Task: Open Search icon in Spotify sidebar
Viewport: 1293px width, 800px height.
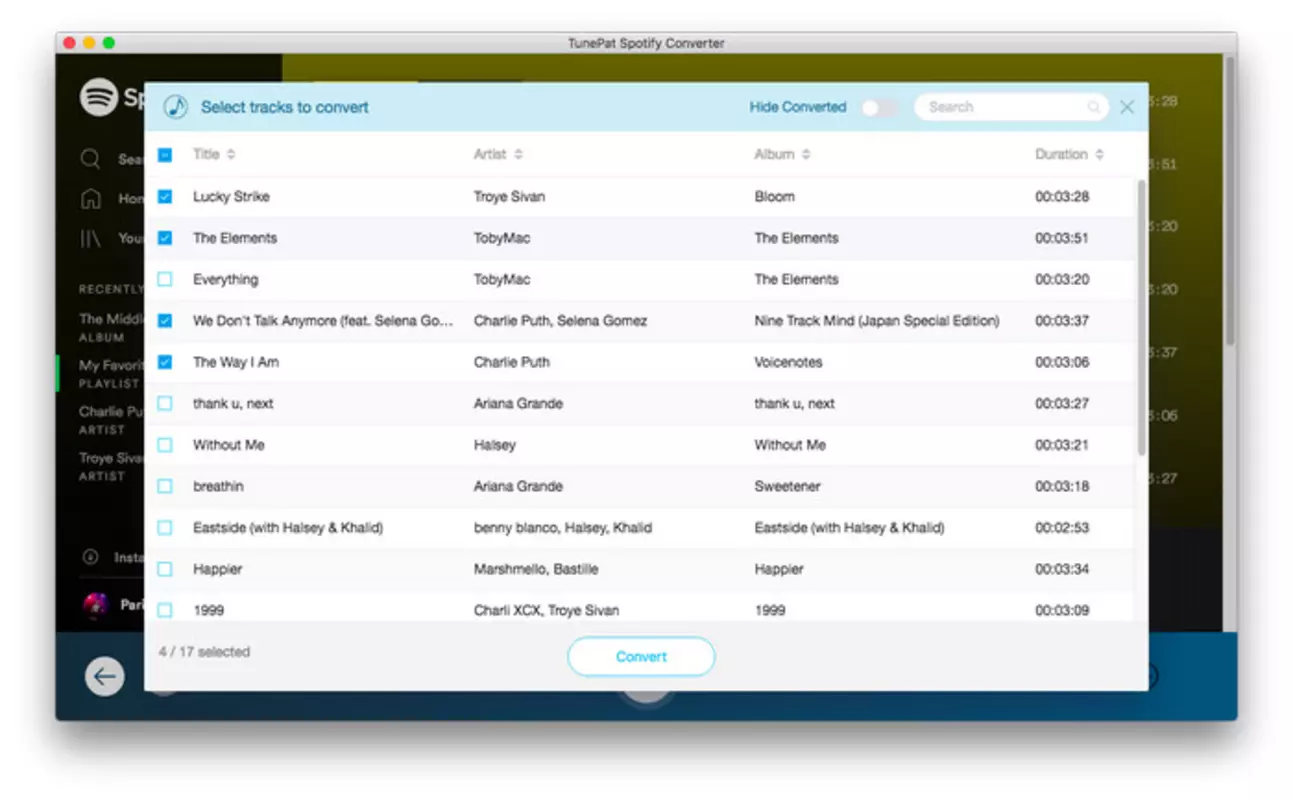Action: point(91,159)
